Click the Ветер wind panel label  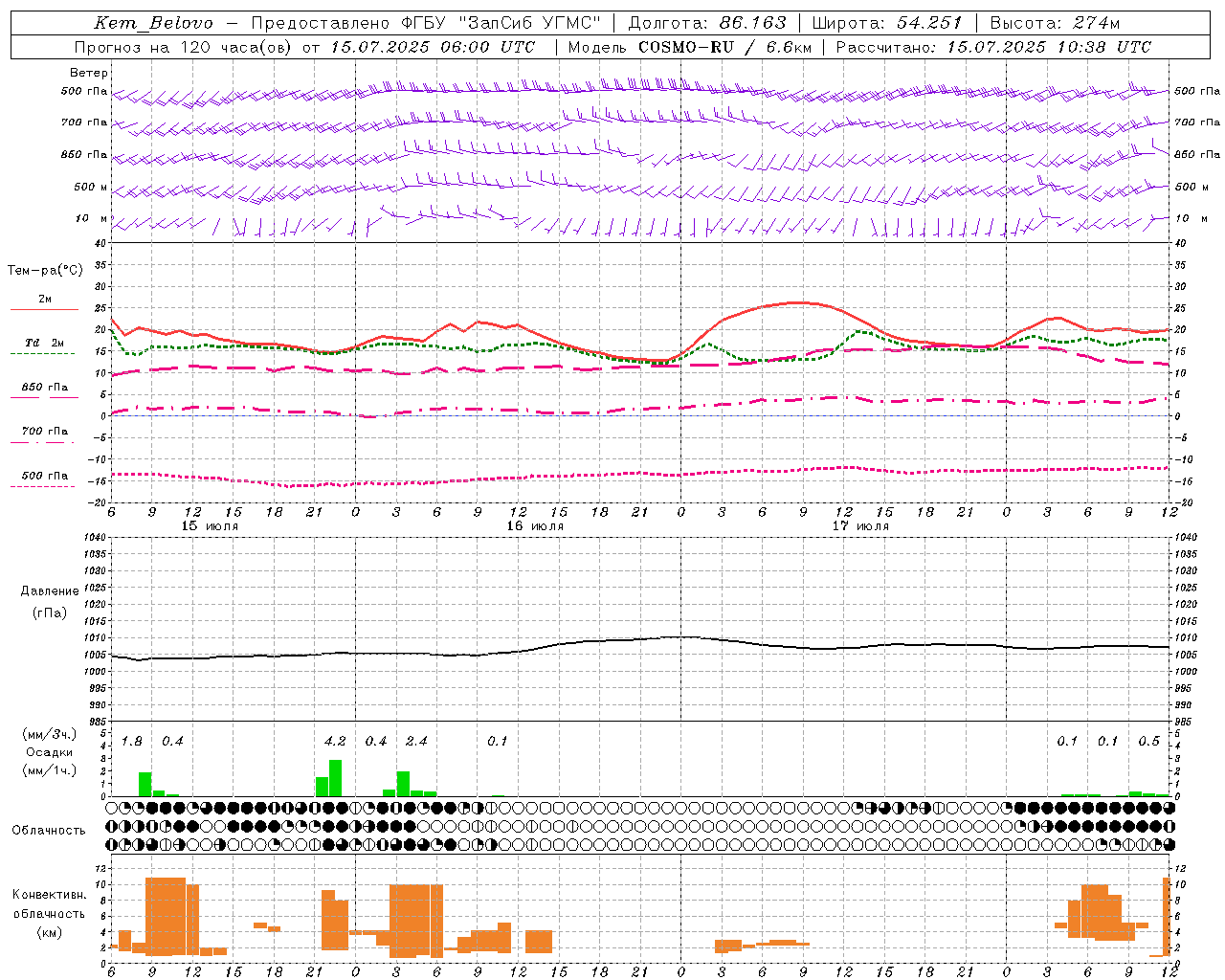89,73
